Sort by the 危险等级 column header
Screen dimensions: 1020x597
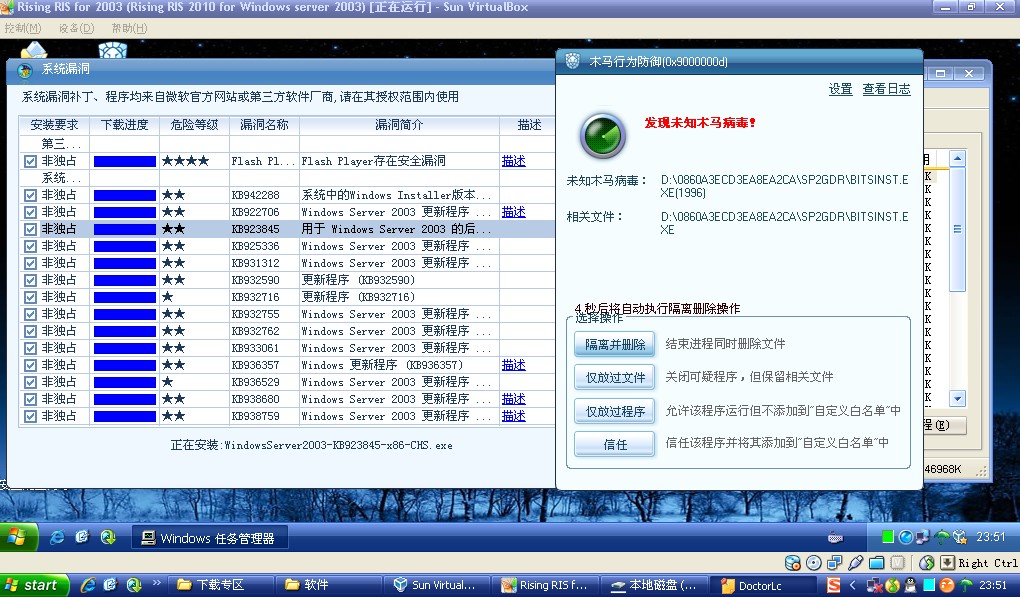click(195, 125)
